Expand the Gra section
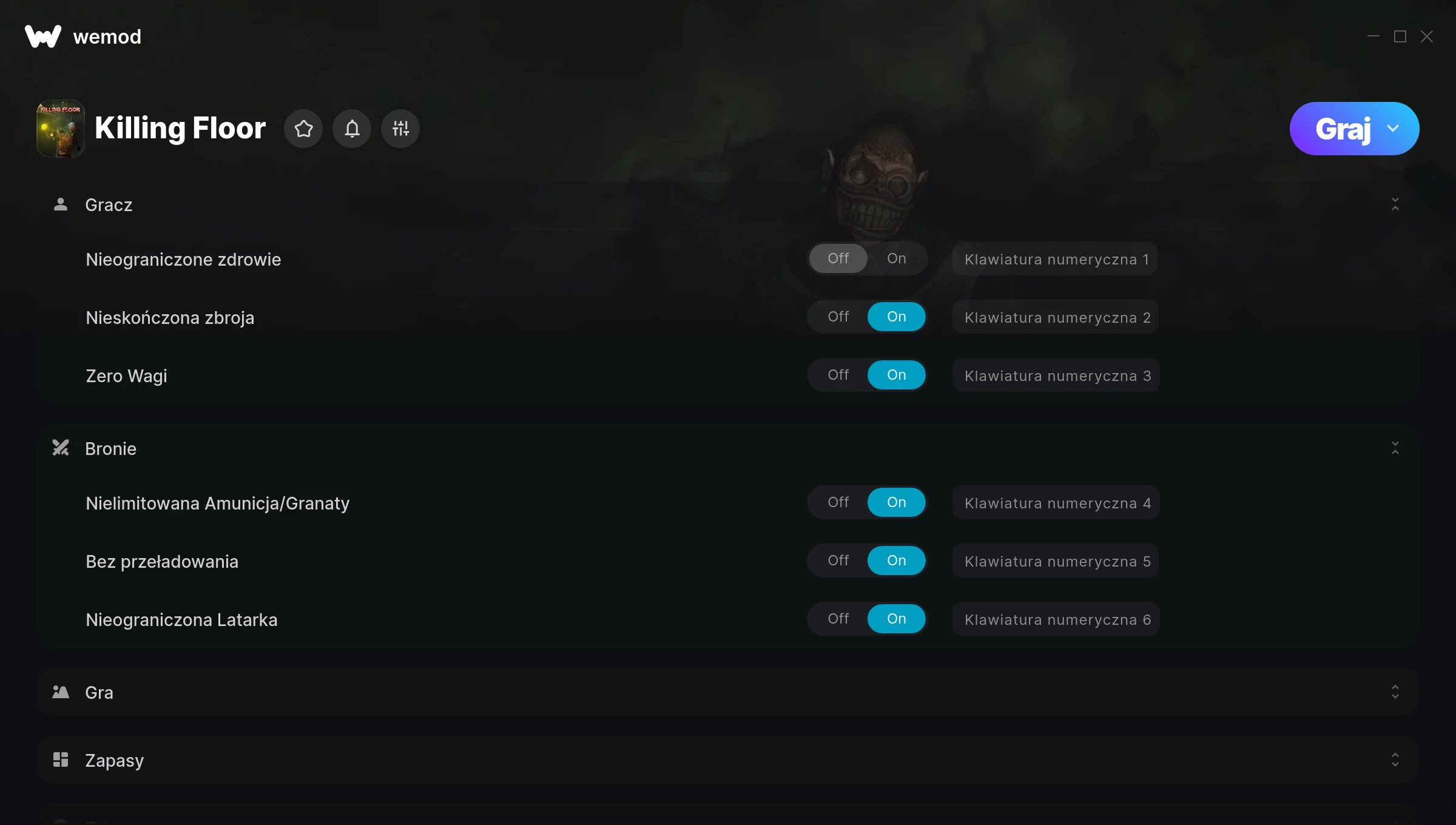This screenshot has height=825, width=1456. [x=1395, y=692]
